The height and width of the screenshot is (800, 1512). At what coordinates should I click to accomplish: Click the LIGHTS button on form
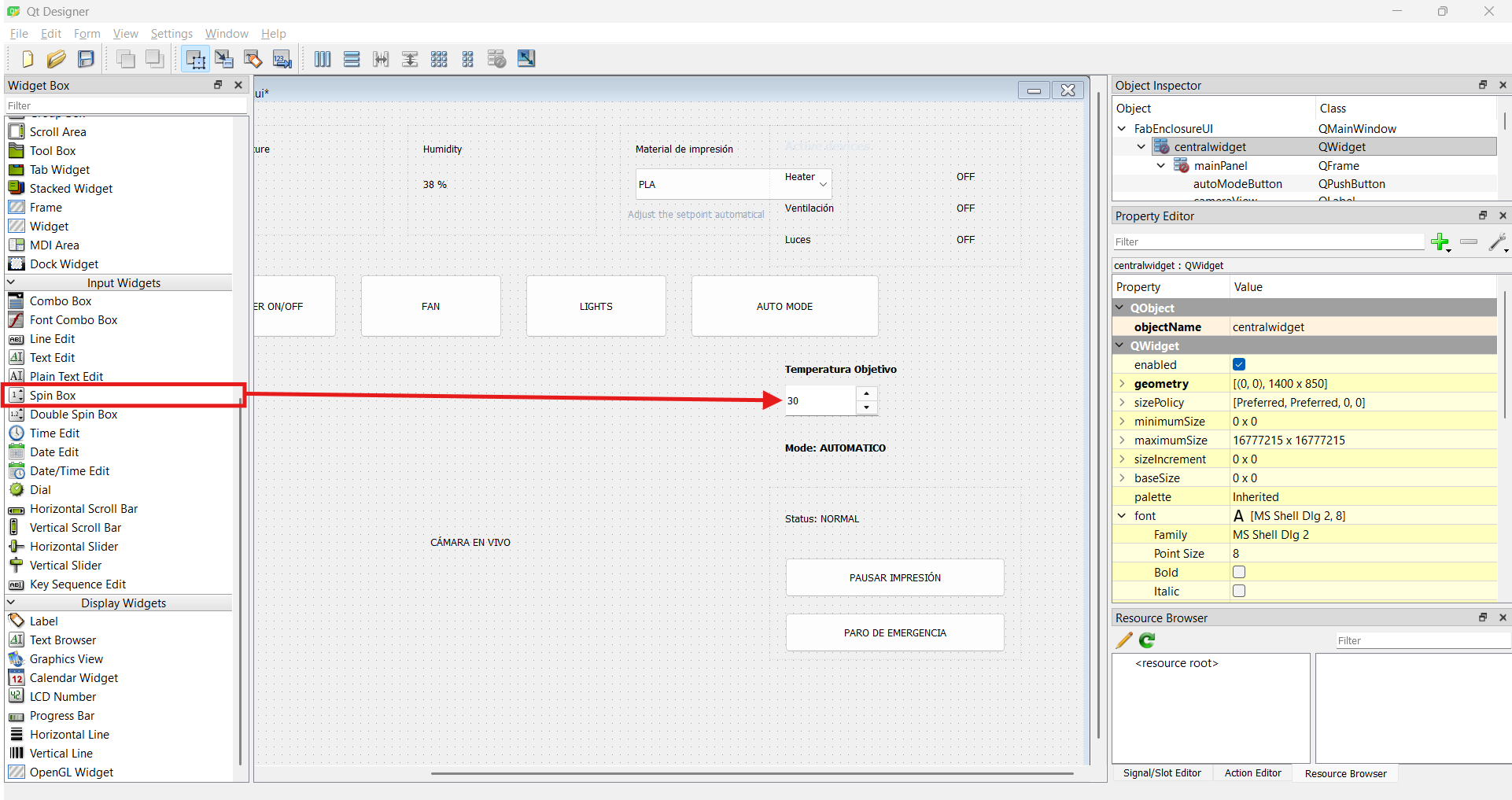pos(596,306)
